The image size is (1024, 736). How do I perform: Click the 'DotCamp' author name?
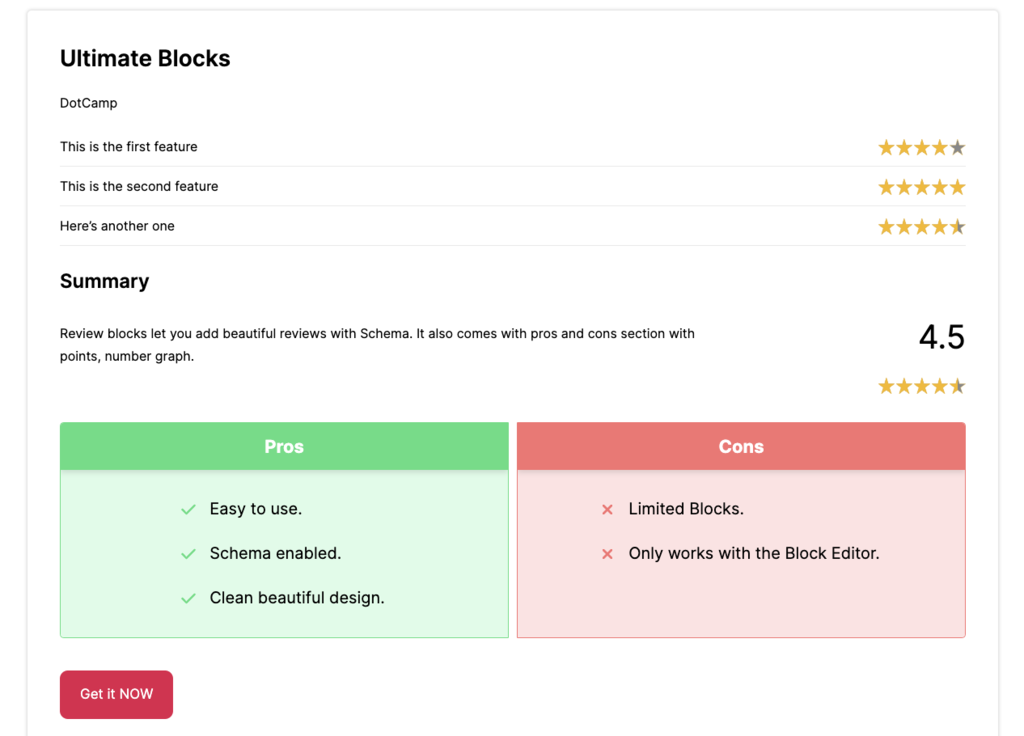[88, 103]
